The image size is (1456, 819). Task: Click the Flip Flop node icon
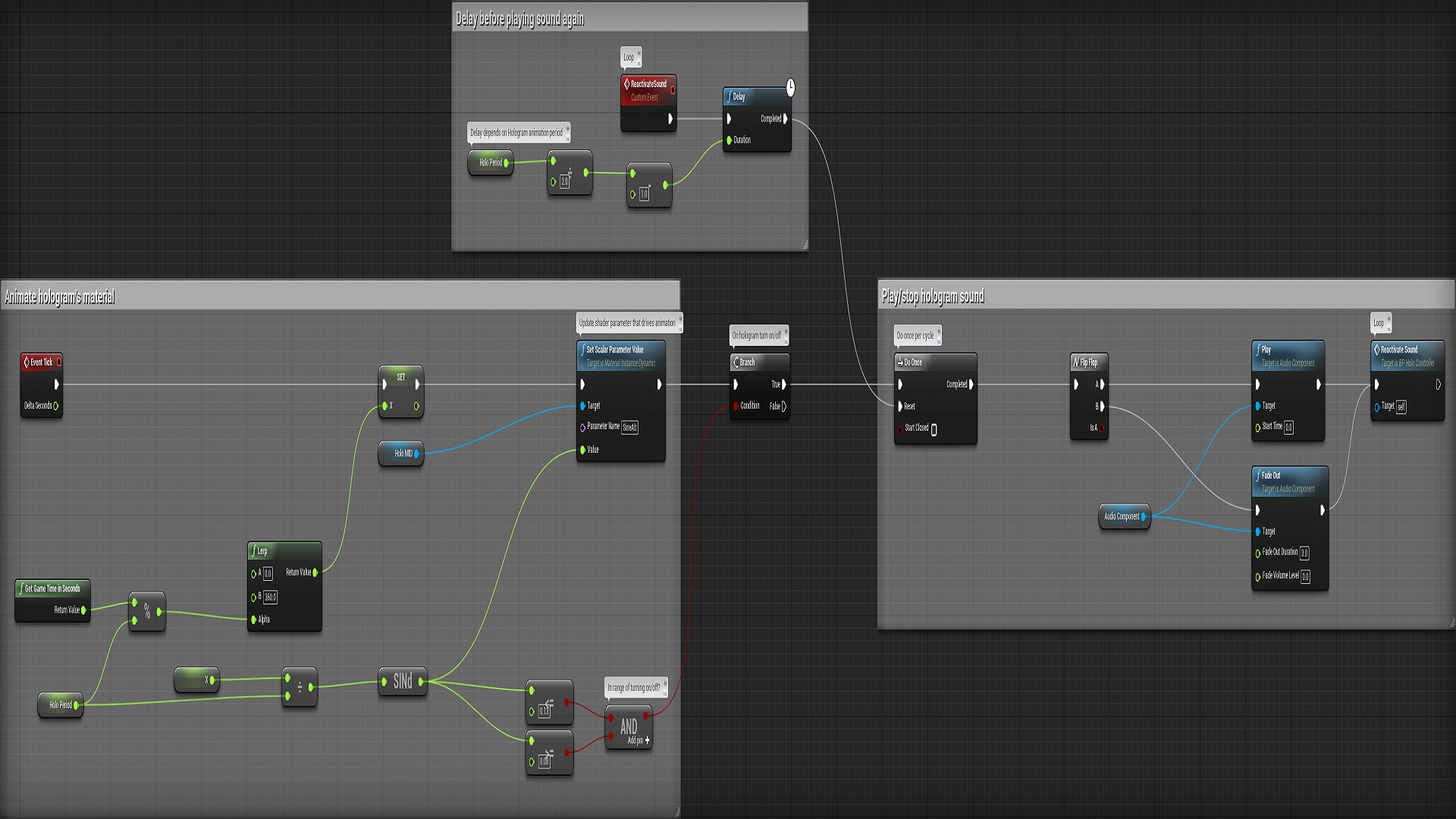tap(1078, 362)
